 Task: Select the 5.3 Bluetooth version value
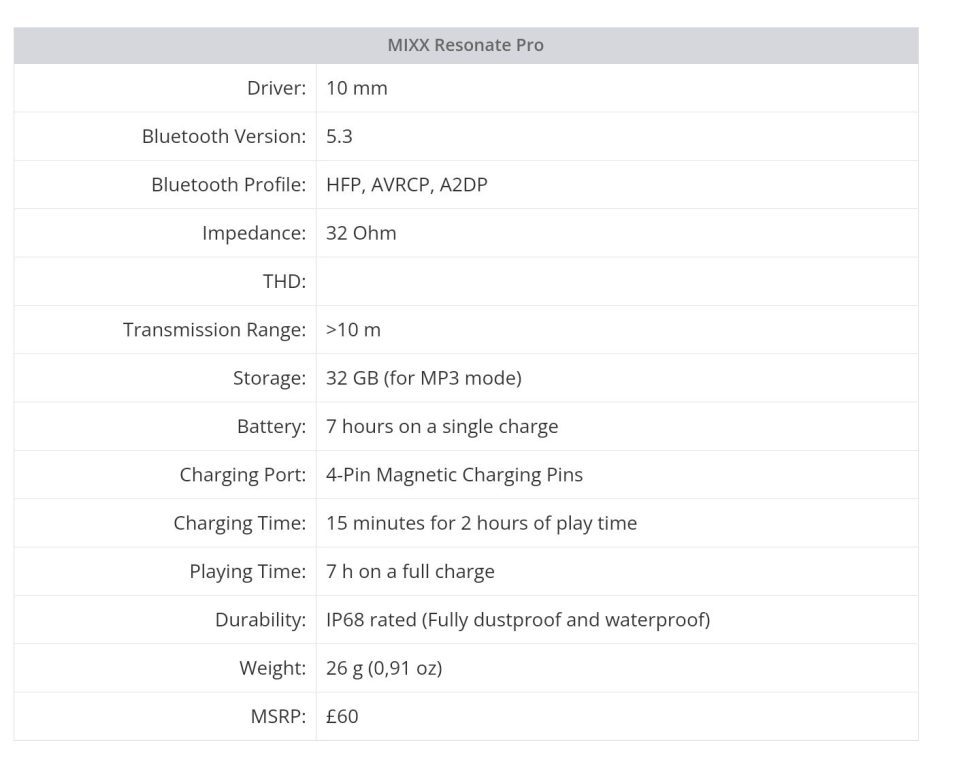click(339, 136)
